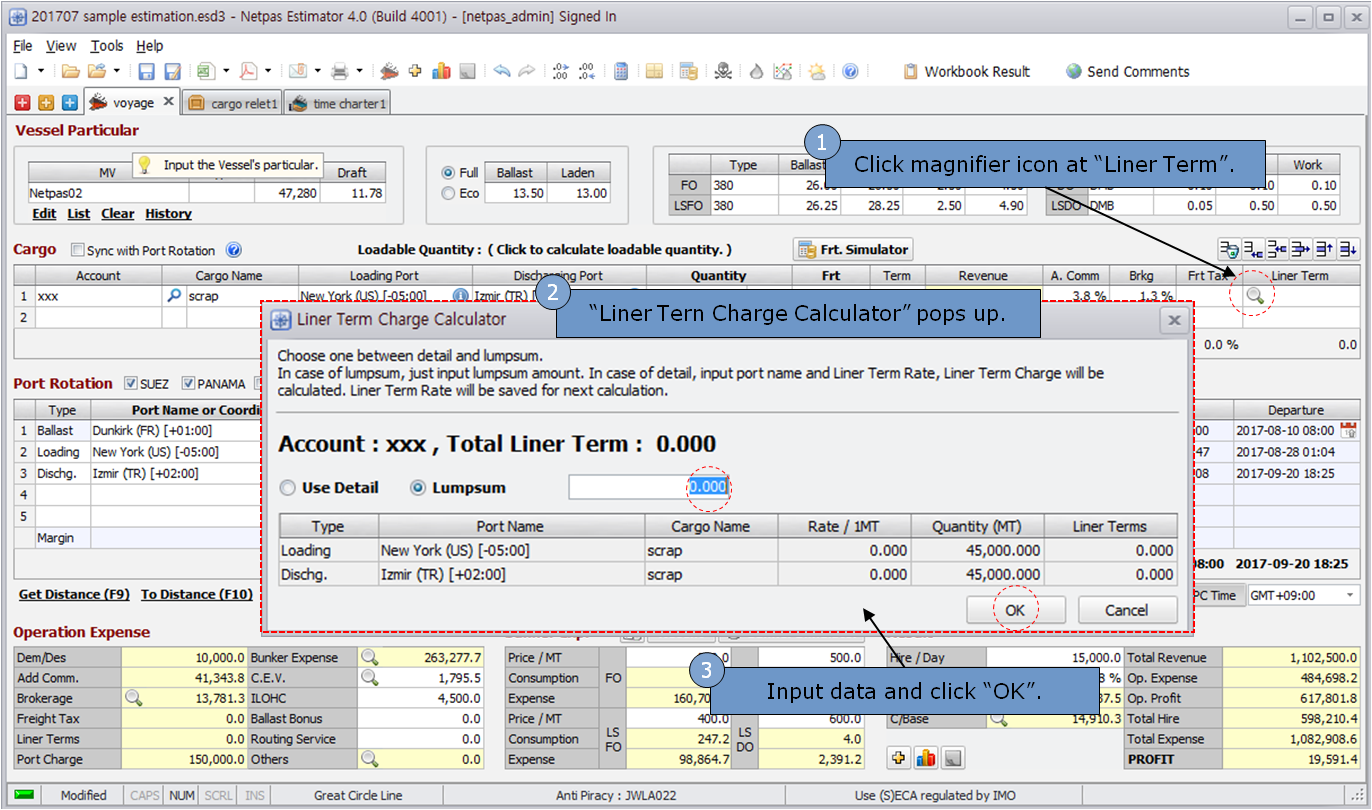The image size is (1372, 810).
Task: Click the vessel History link
Action: 168,214
